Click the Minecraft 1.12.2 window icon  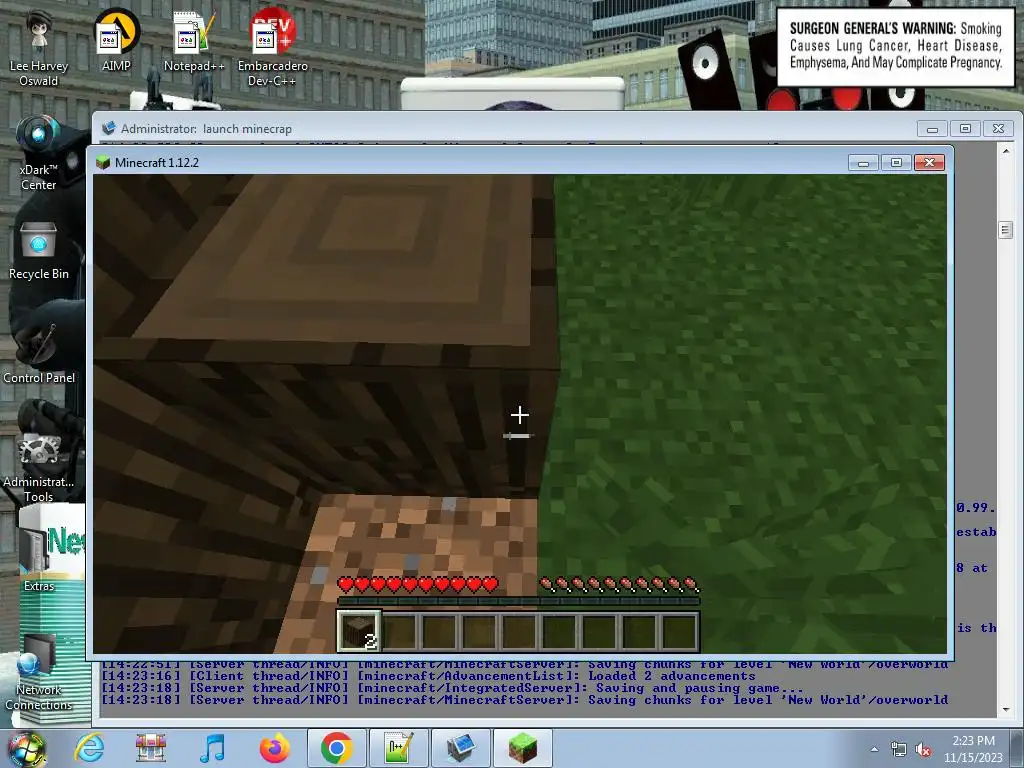[103, 162]
